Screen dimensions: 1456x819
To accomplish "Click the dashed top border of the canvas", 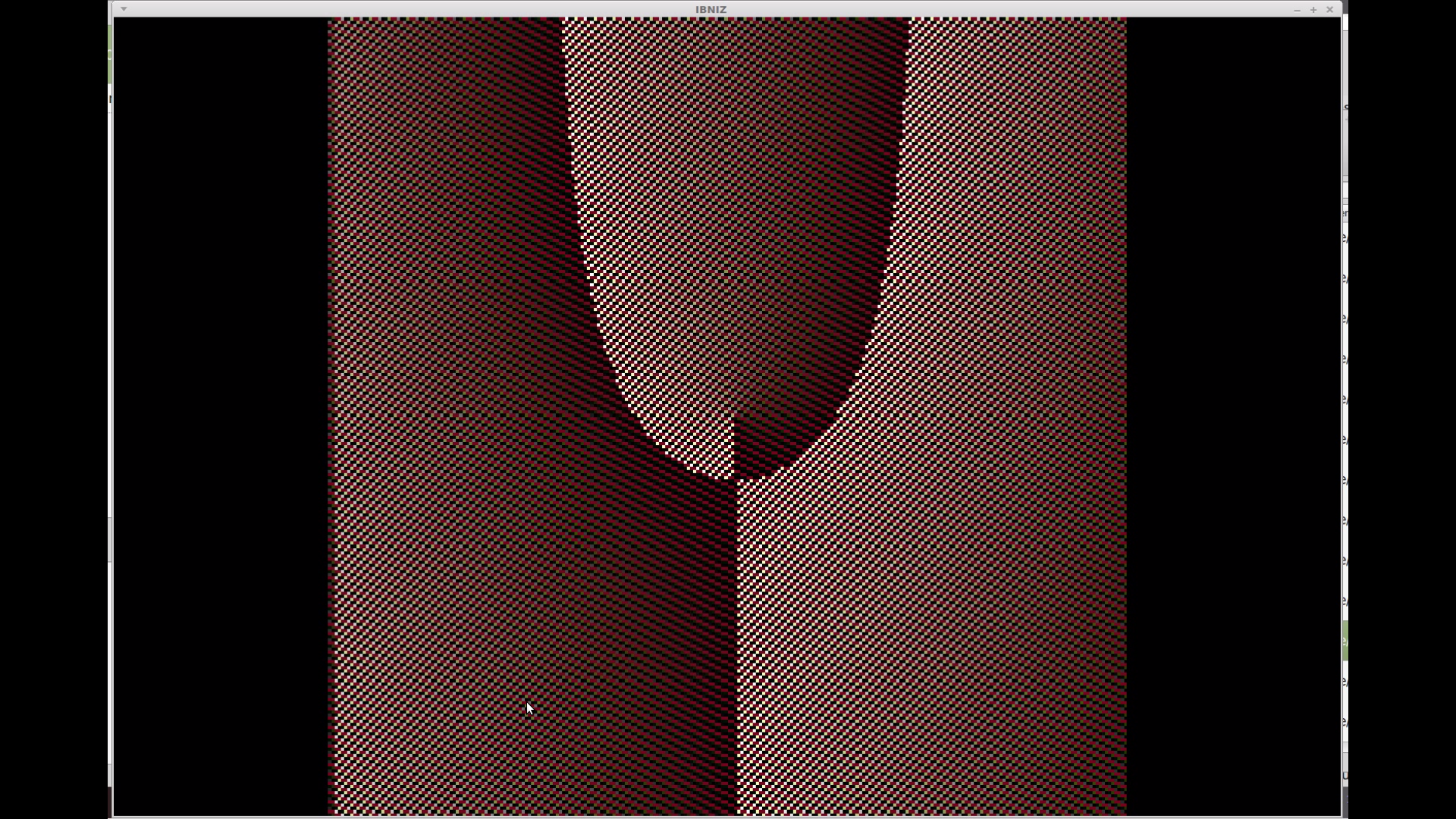I will click(728, 19).
